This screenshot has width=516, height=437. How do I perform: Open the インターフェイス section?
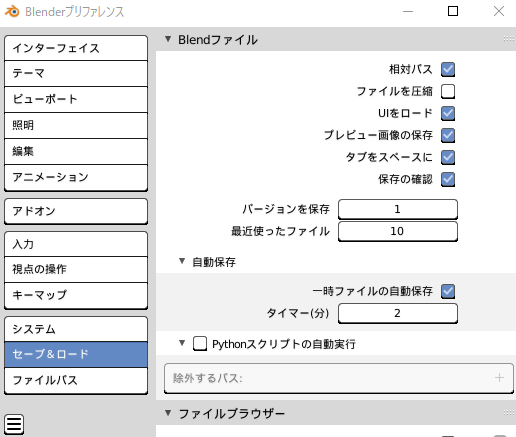tap(76, 48)
